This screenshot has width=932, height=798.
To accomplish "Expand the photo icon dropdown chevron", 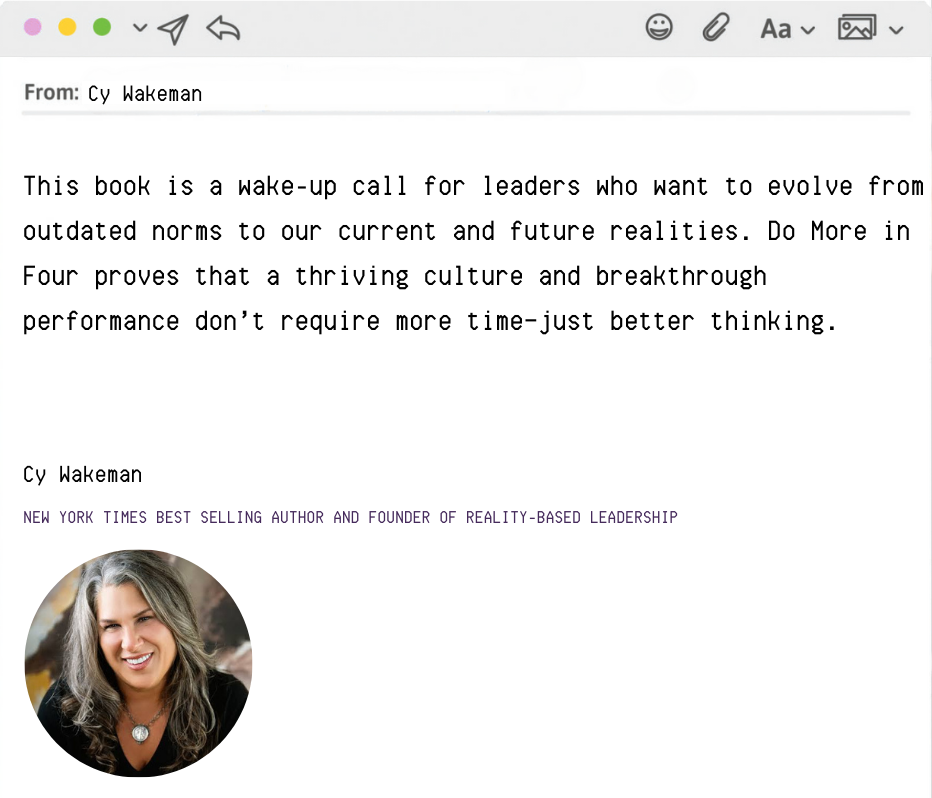I will [896, 30].
